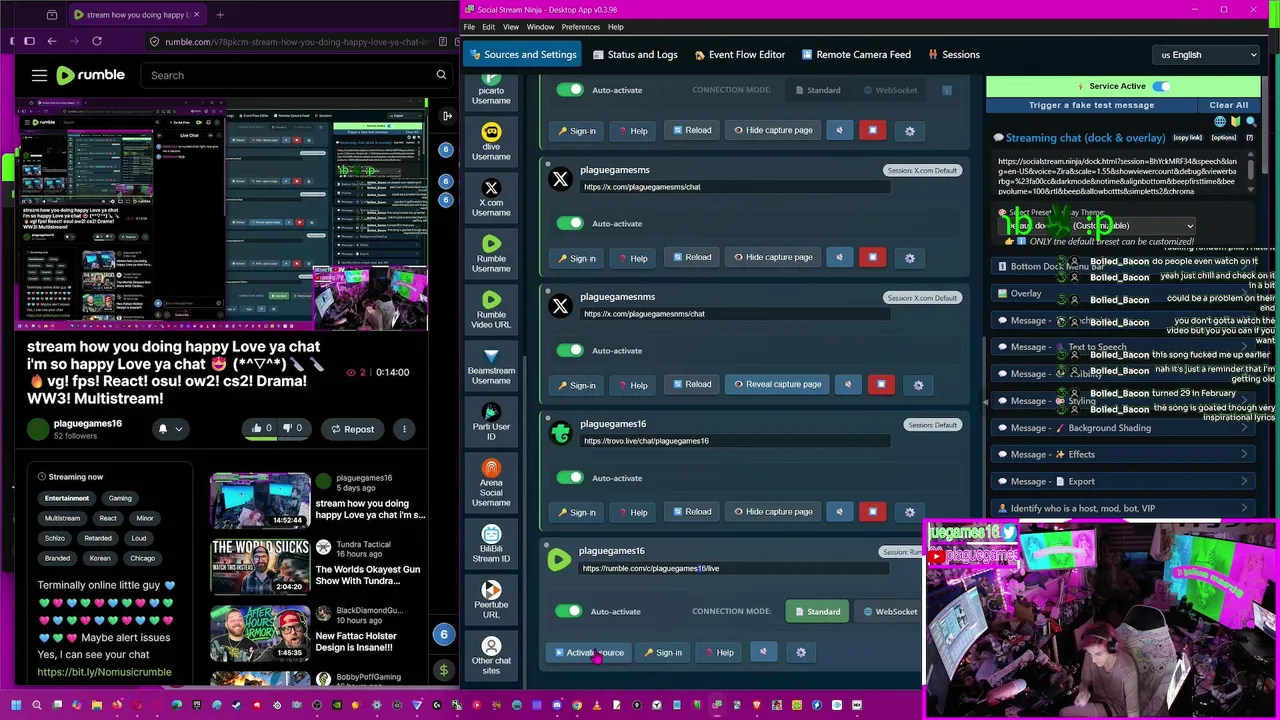Reveal capture page for plaguegamesnms

pyautogui.click(x=777, y=384)
